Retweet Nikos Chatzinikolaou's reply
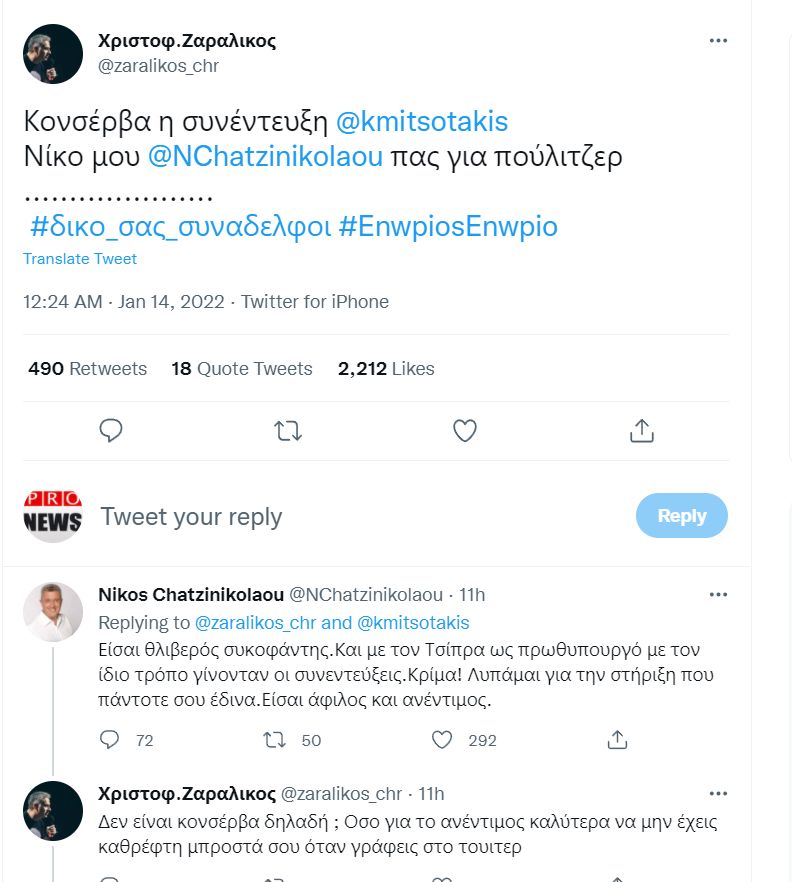 tap(273, 740)
